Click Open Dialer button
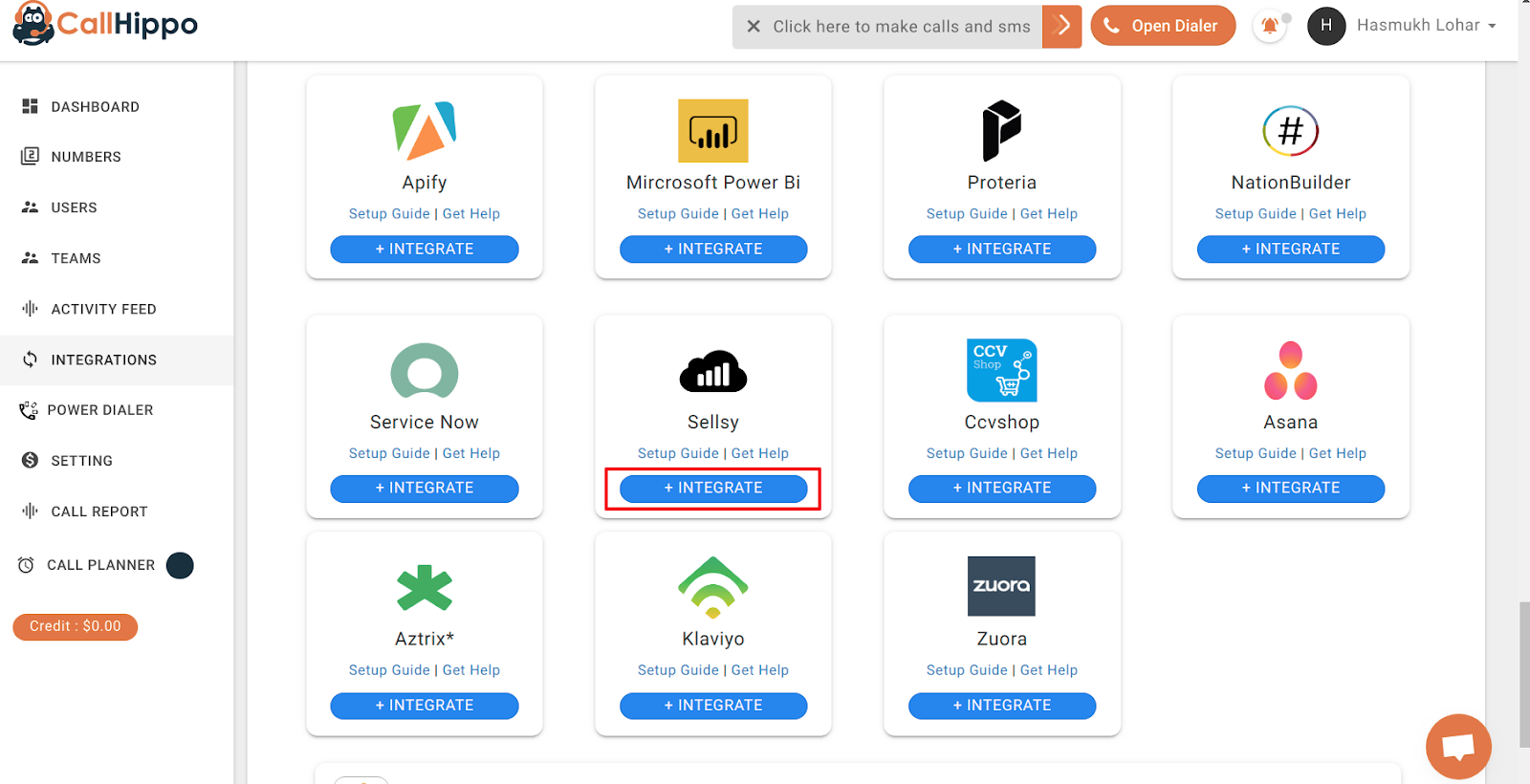The width and height of the screenshot is (1530, 784). pos(1163,26)
